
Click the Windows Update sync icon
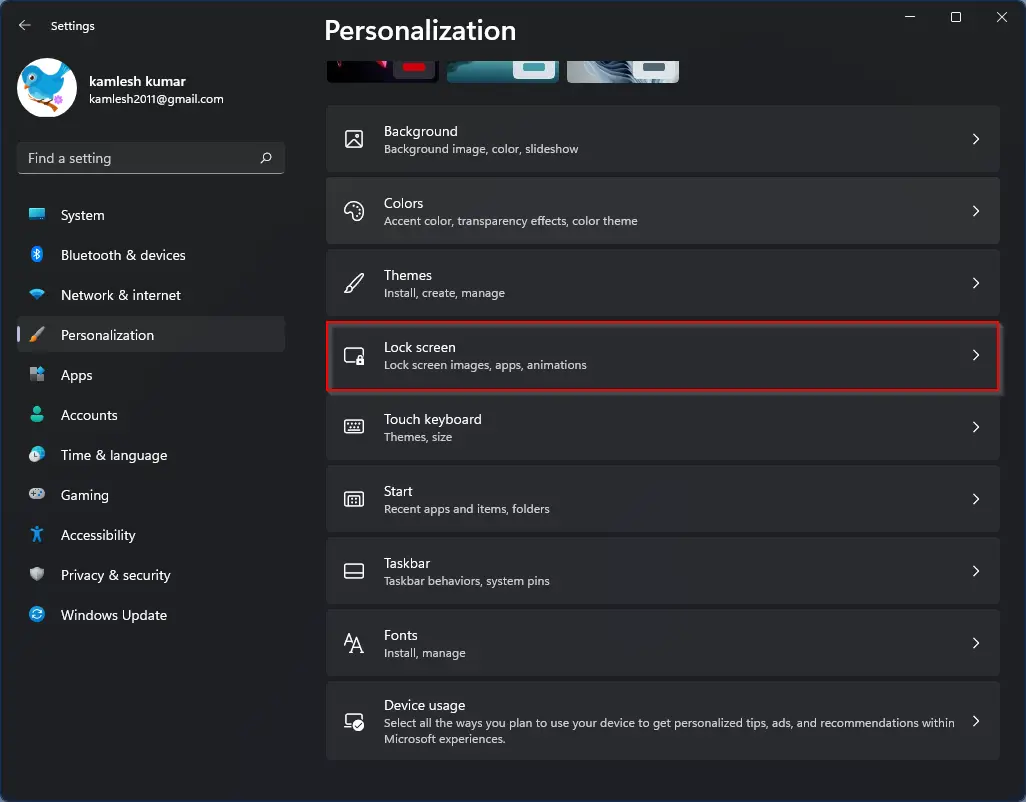click(x=37, y=614)
